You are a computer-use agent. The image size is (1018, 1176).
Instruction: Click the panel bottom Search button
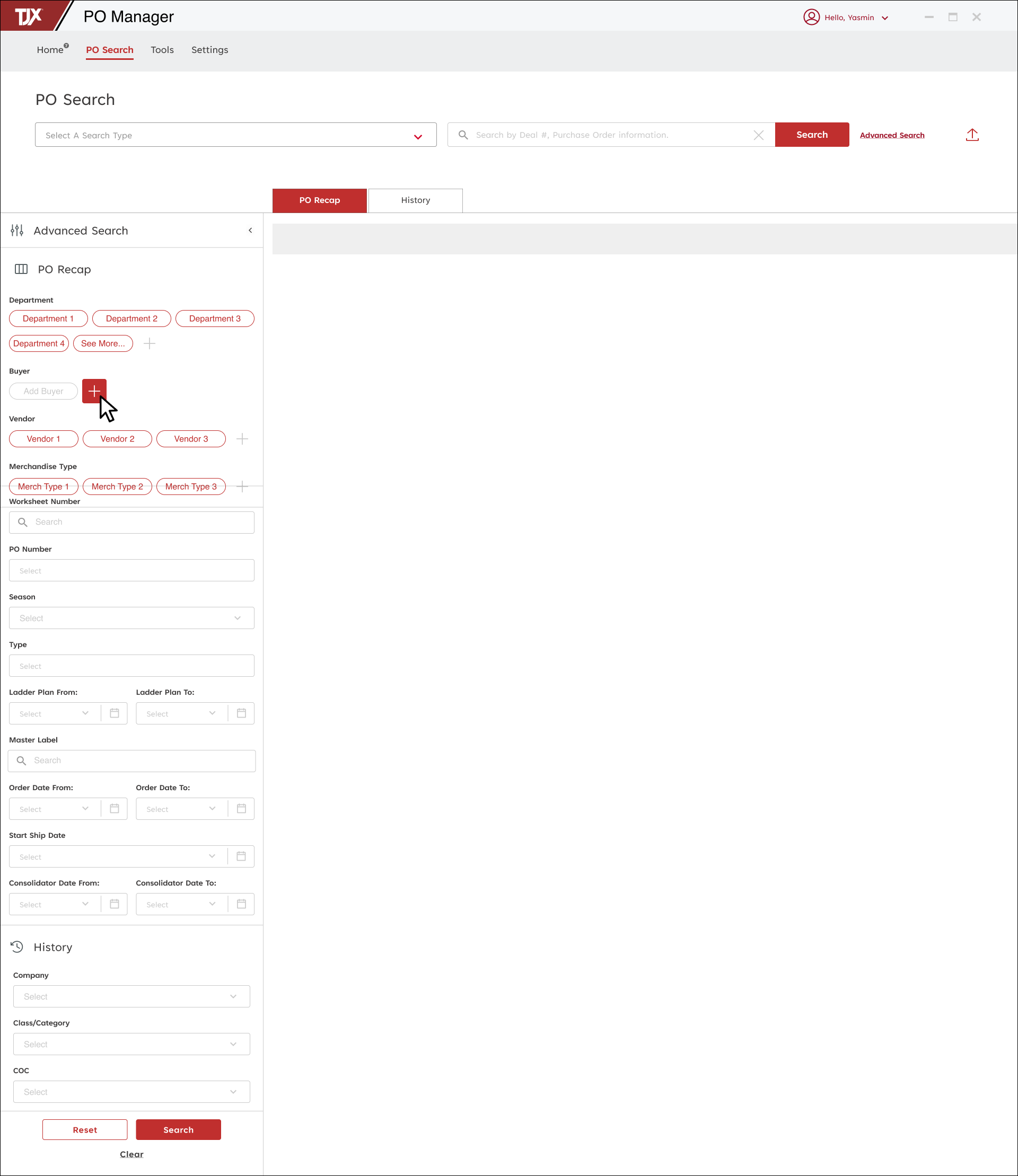pos(178,1130)
